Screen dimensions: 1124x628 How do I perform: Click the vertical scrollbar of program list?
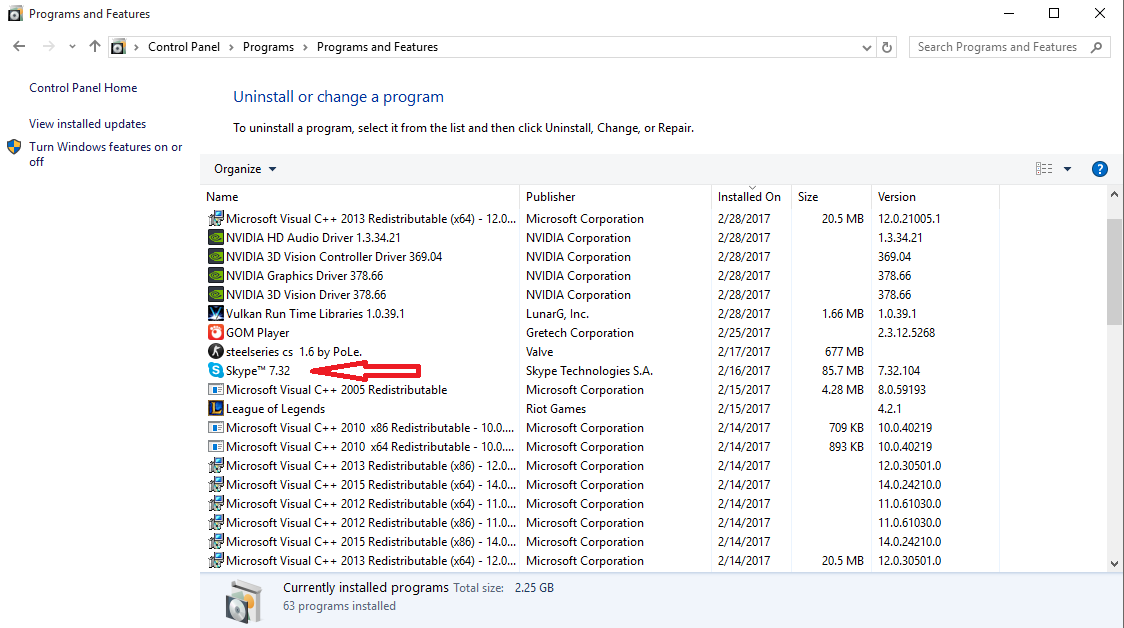click(x=1115, y=270)
